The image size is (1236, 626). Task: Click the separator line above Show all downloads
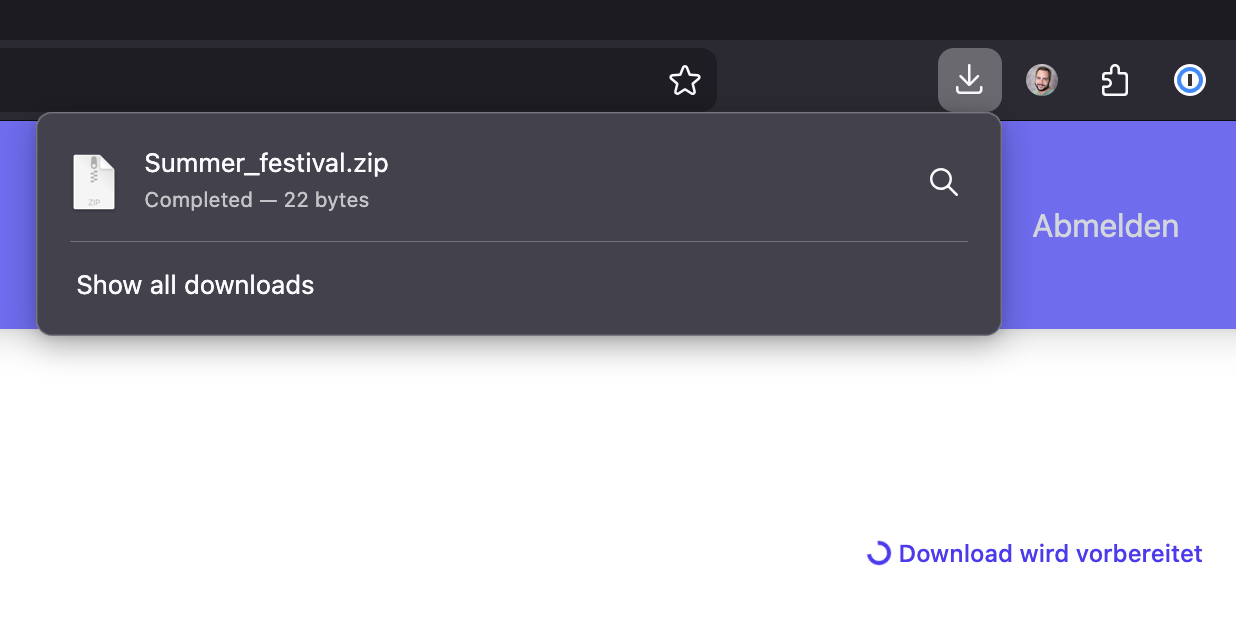pos(519,241)
